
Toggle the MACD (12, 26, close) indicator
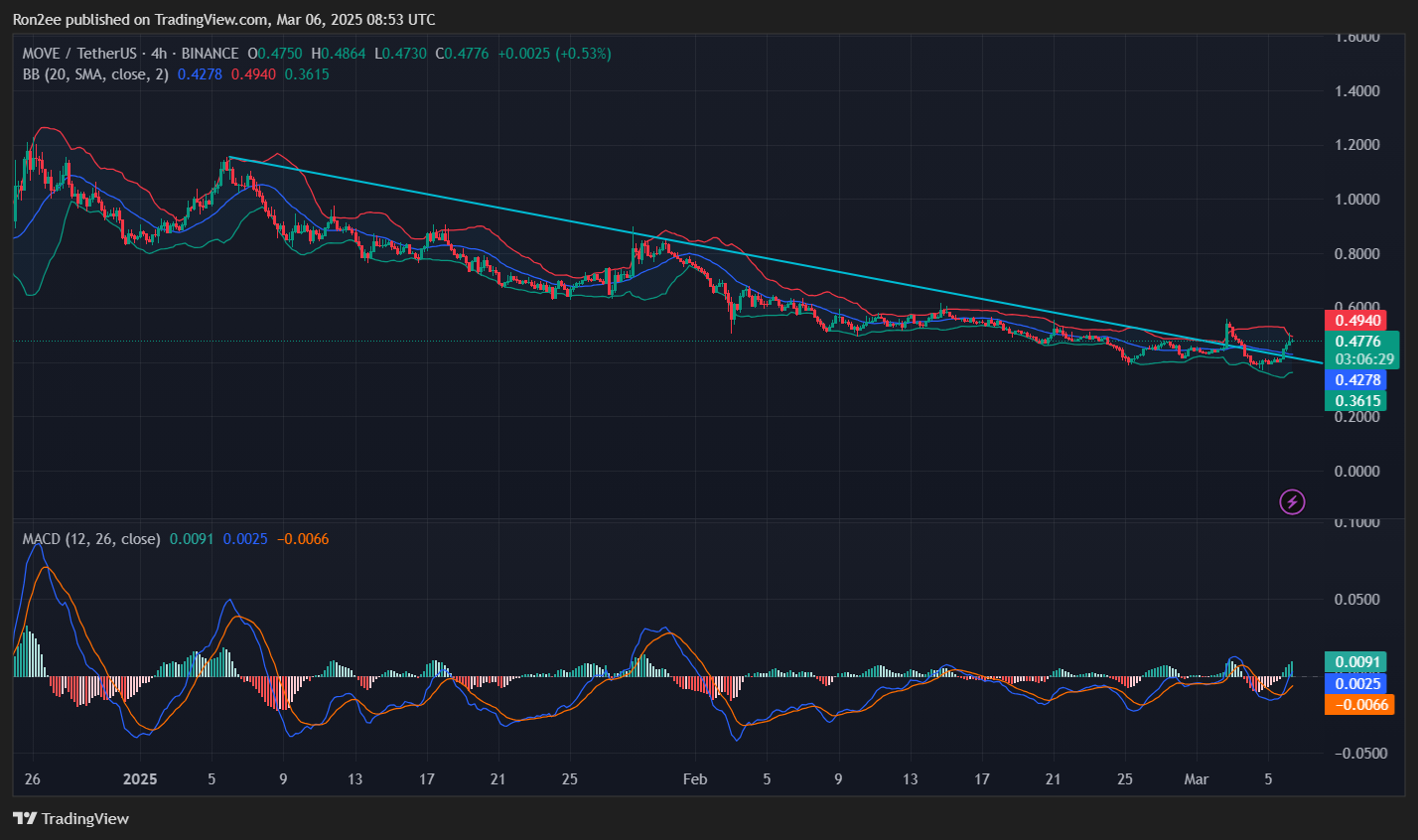[89, 538]
